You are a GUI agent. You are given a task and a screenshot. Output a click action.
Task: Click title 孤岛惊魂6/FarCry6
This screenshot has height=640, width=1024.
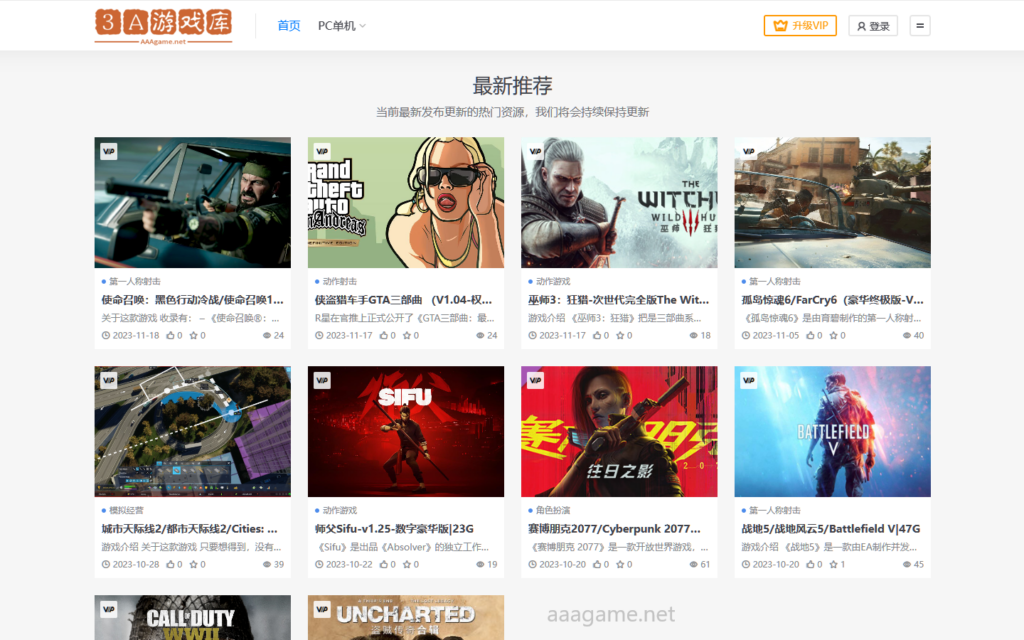point(833,300)
